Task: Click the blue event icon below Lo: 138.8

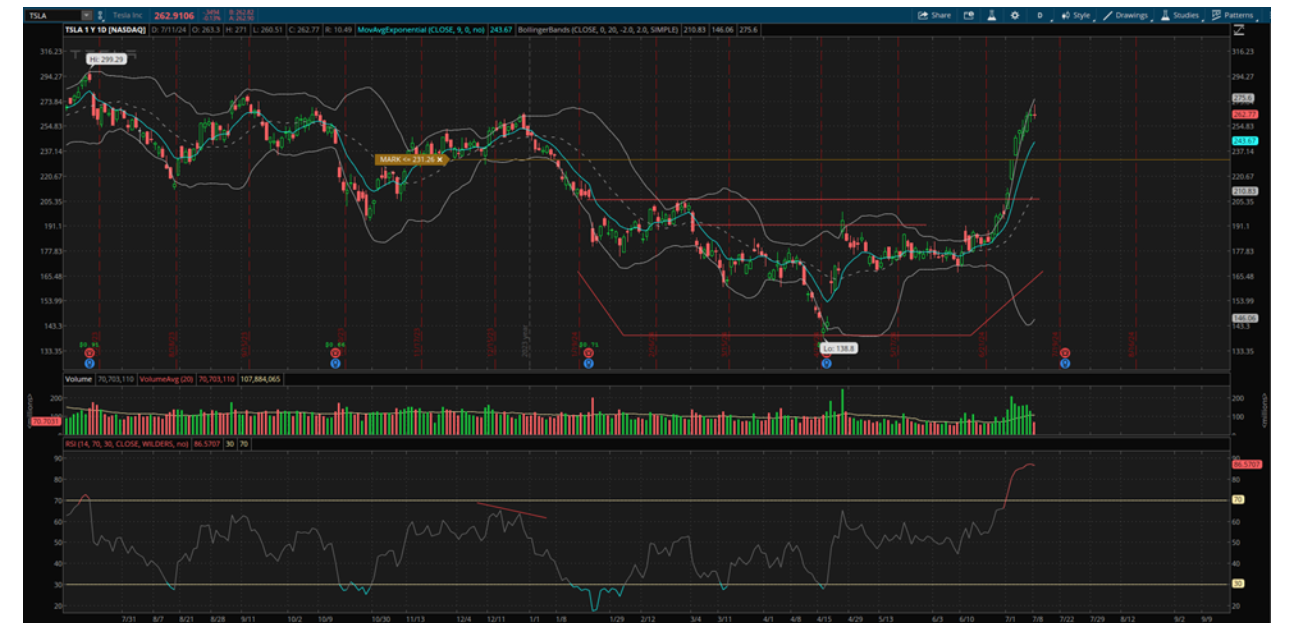Action: click(x=827, y=364)
